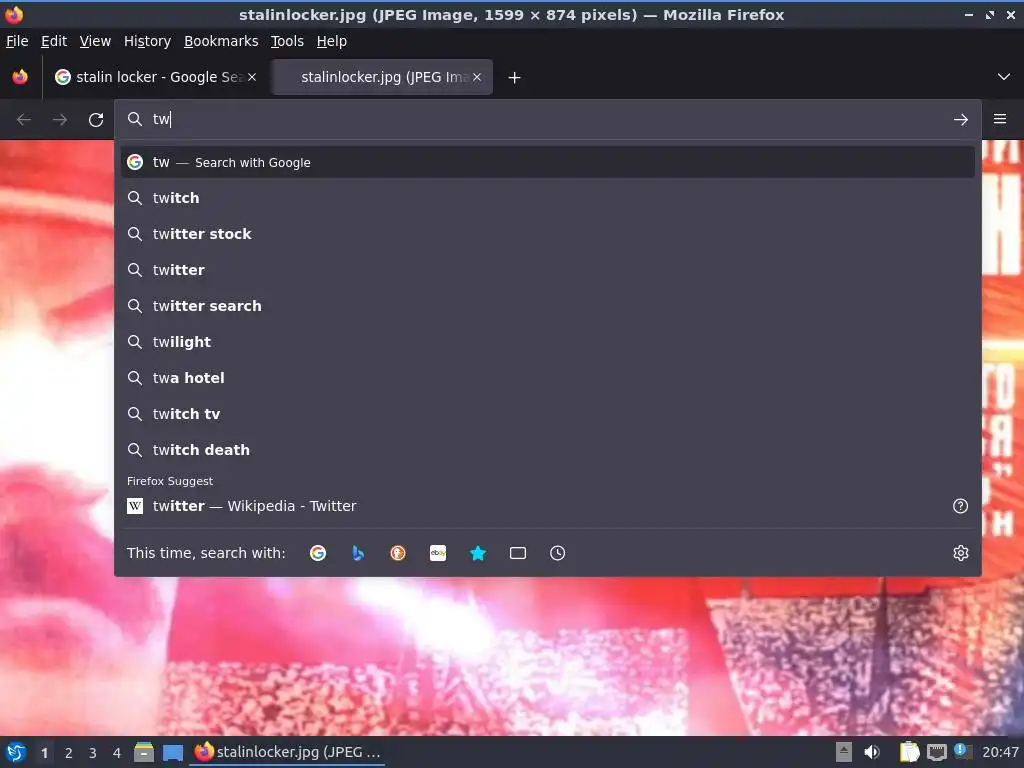Search bookmarks with the star icon
The image size is (1024, 768).
click(x=477, y=553)
